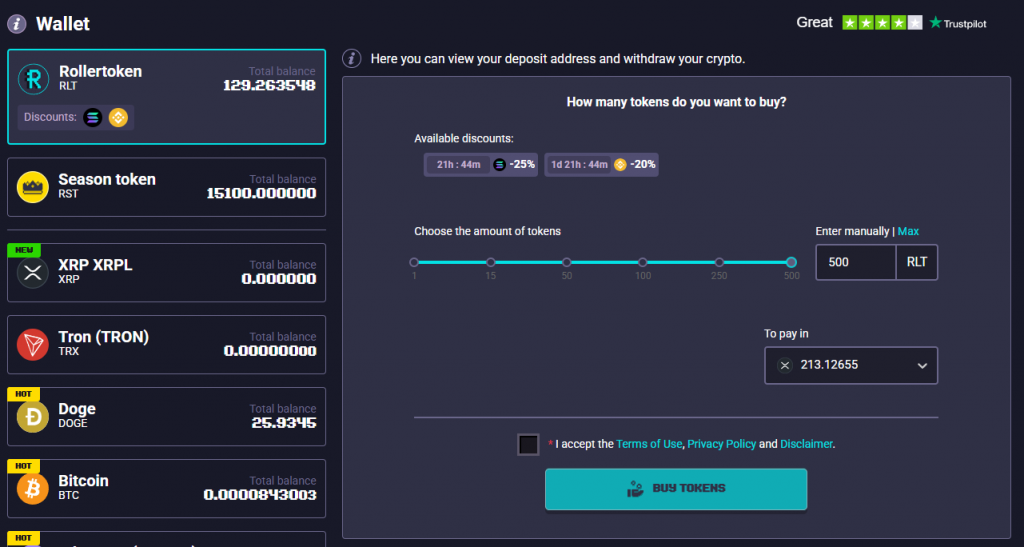This screenshot has height=547, width=1024.
Task: Click the XRP balance 0.000000
Action: point(279,279)
